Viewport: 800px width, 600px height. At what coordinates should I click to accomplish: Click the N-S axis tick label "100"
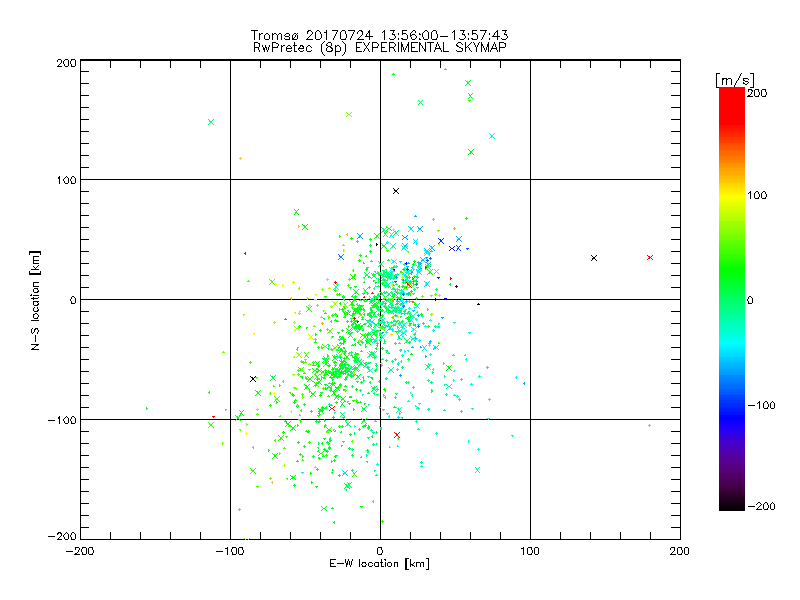[66, 181]
